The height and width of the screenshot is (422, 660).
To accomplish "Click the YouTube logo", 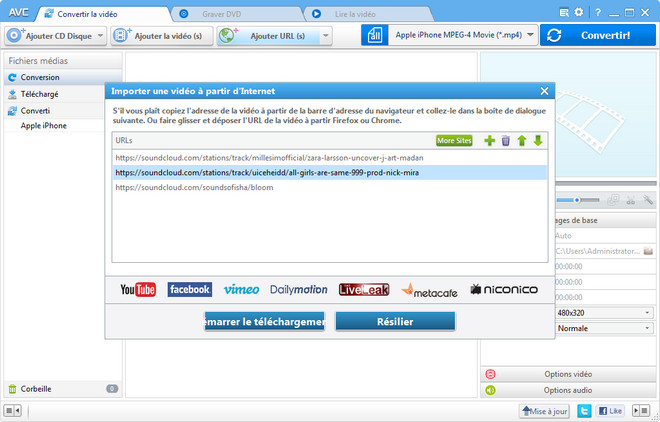I will click(138, 290).
